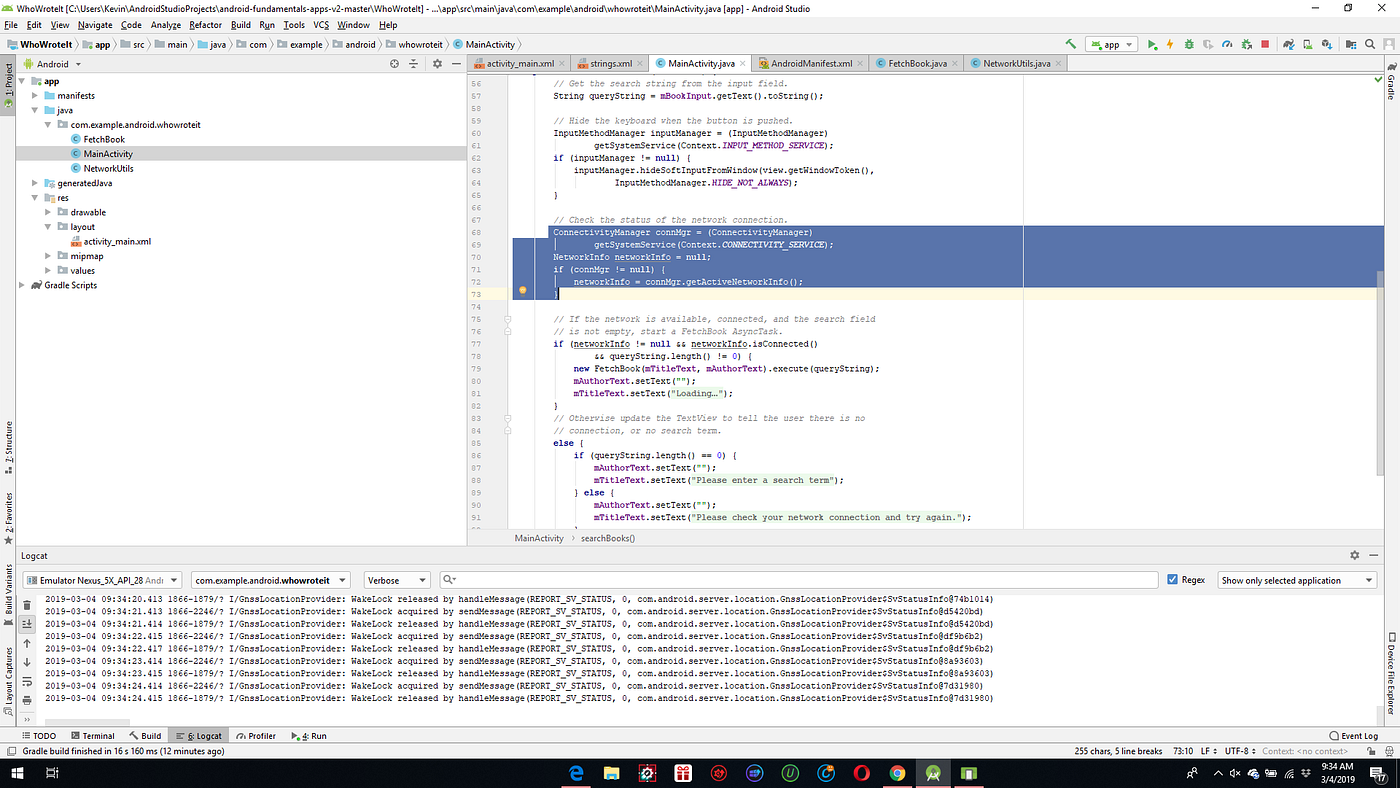Click the Event Log link
This screenshot has width=1400, height=788.
coord(1359,735)
